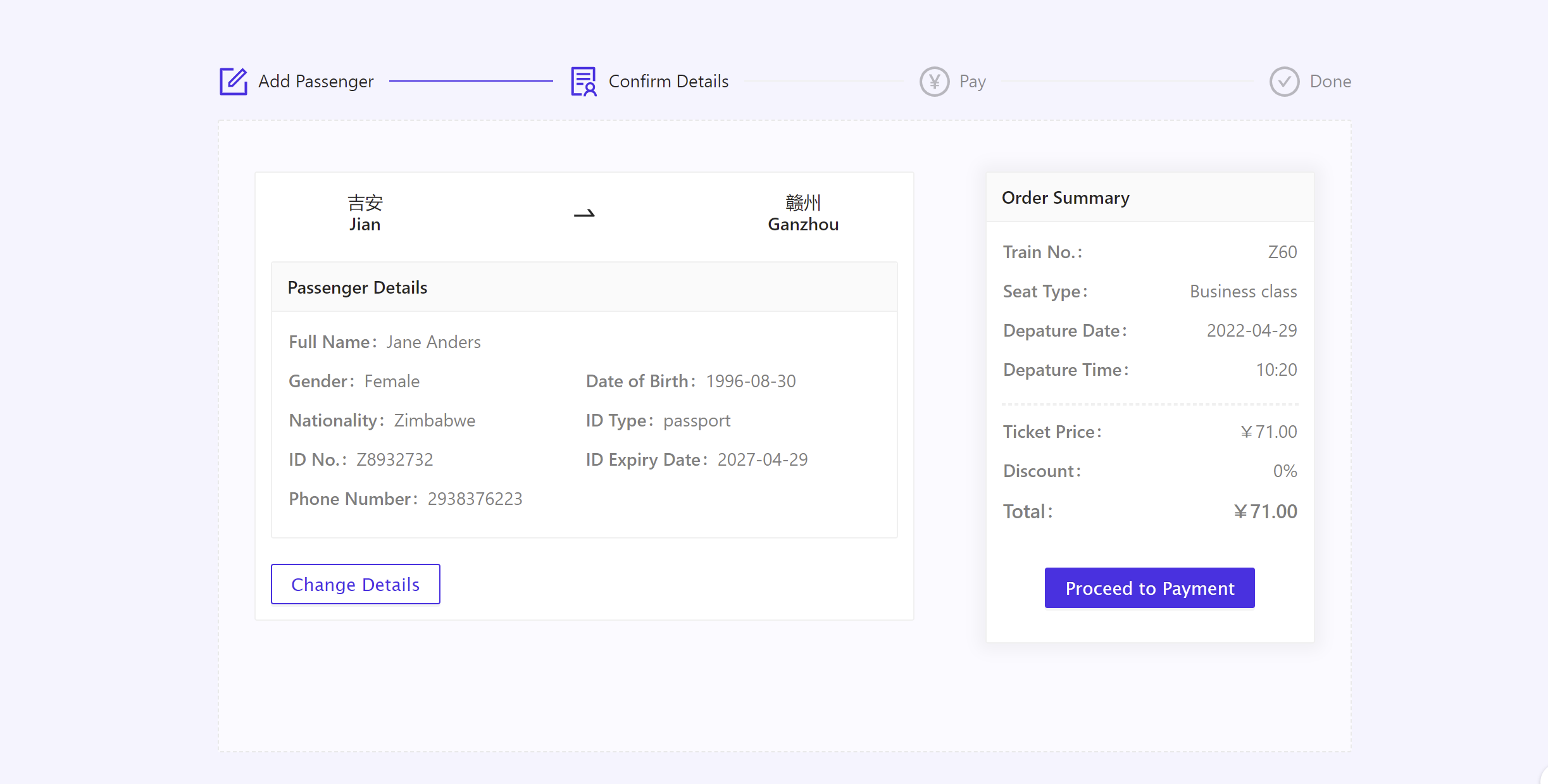Click the Nationality value Zimbabwe

coord(434,421)
